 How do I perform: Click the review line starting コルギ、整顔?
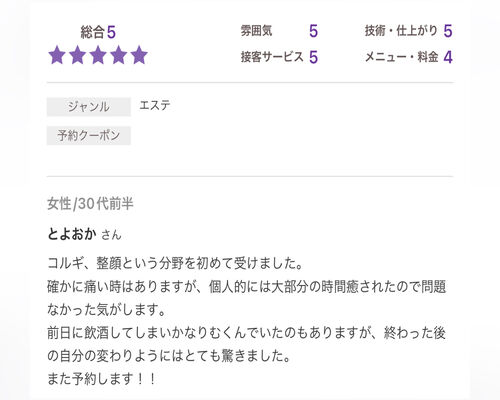click(175, 263)
